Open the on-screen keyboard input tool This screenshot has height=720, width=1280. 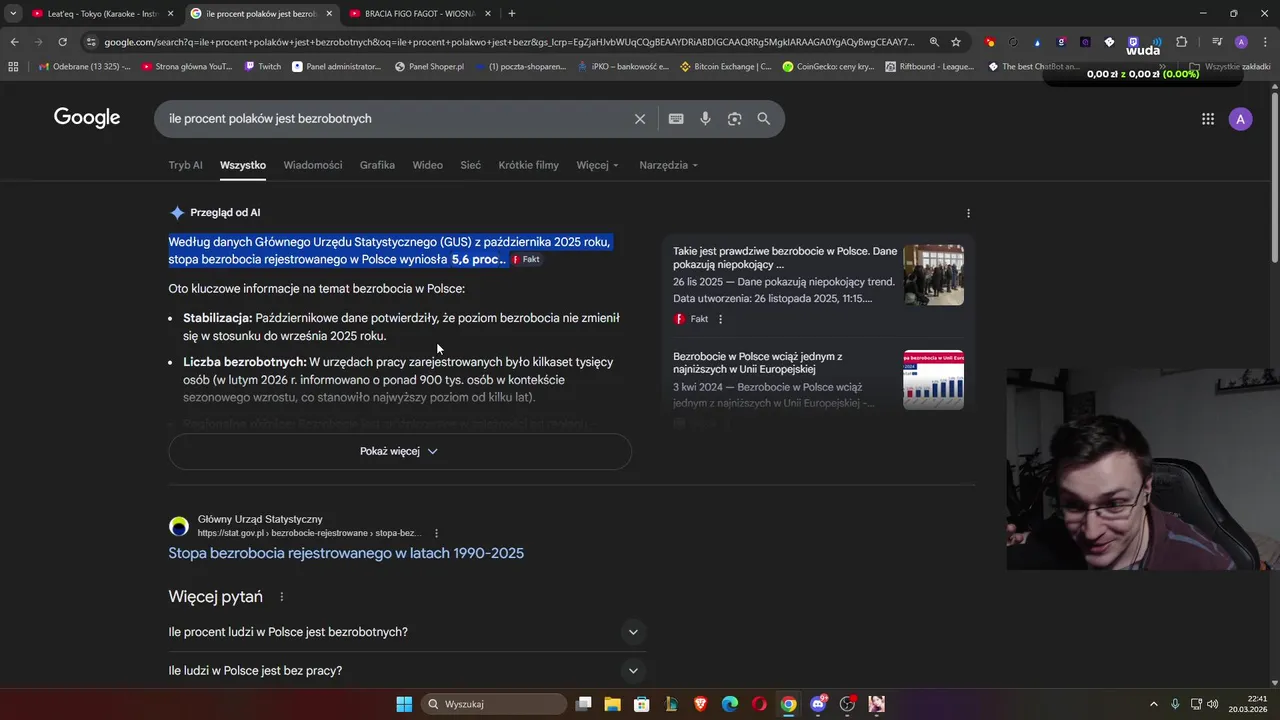[676, 119]
